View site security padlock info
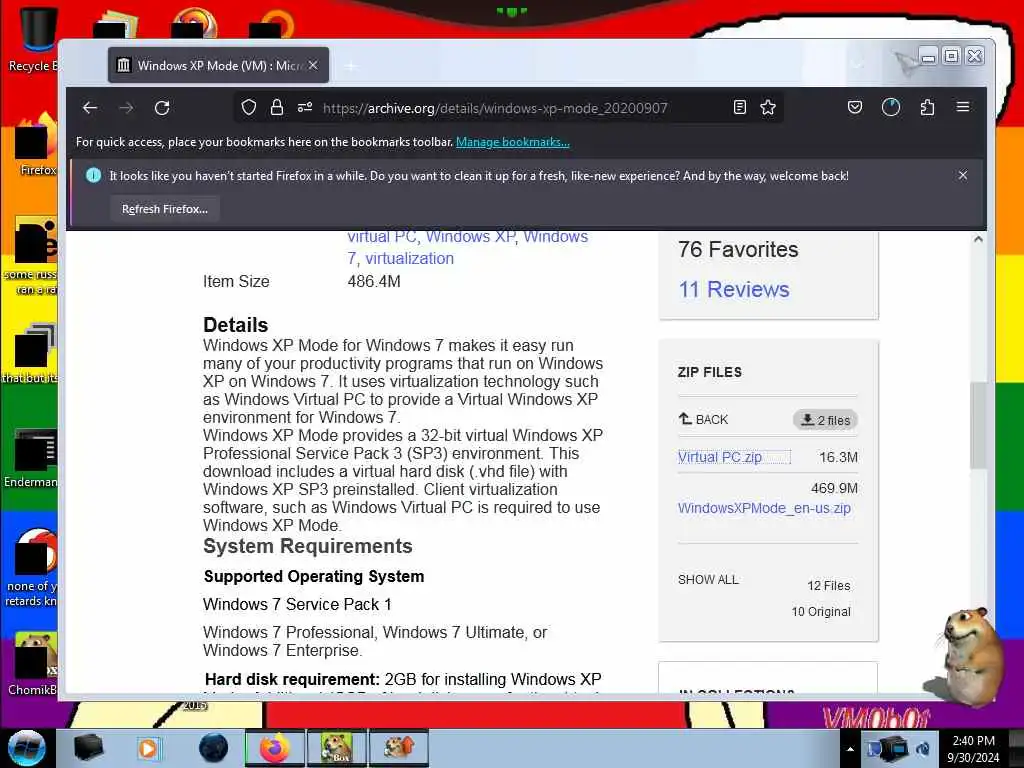Screen dimensions: 1024x768 277,107
